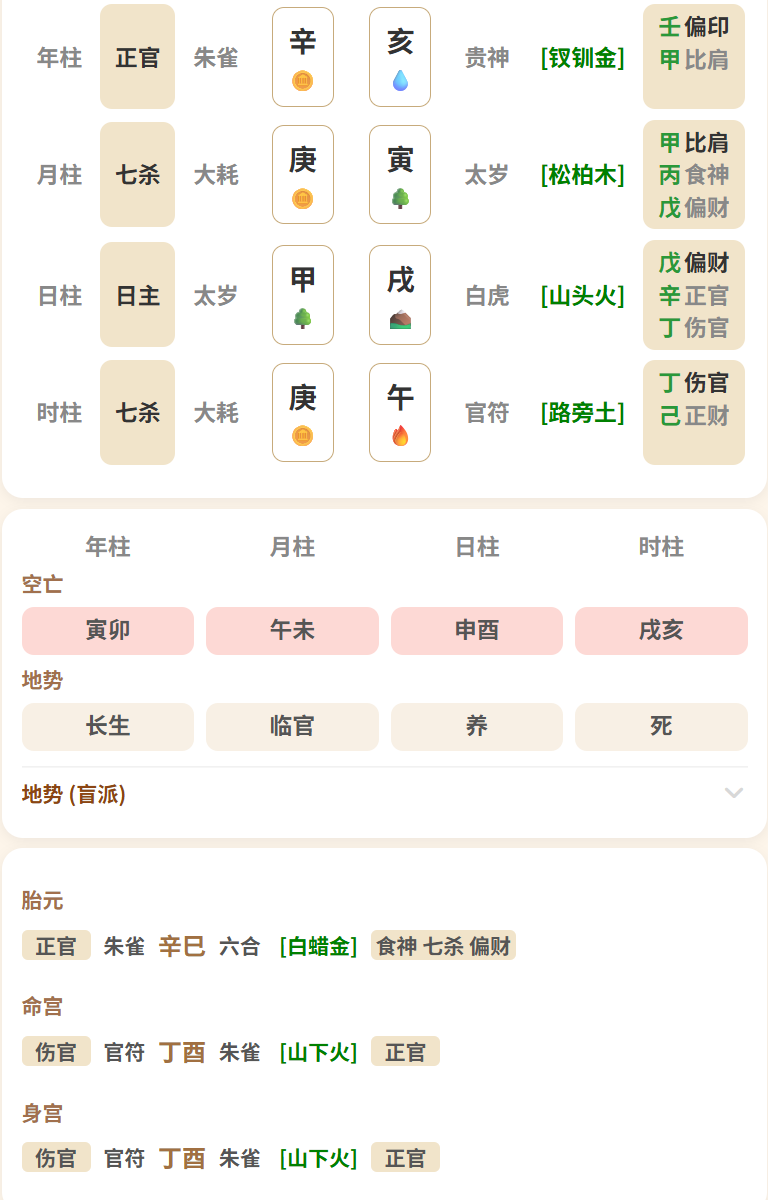Click the 丁酉 pillar under 命宫

(x=182, y=1052)
